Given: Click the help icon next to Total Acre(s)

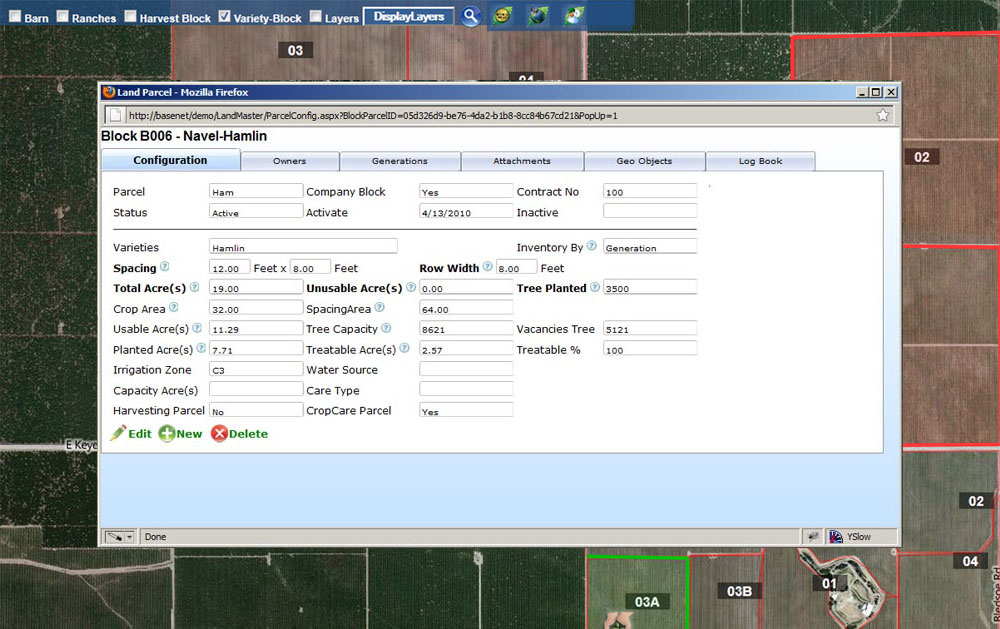Looking at the screenshot, I should 195,287.
